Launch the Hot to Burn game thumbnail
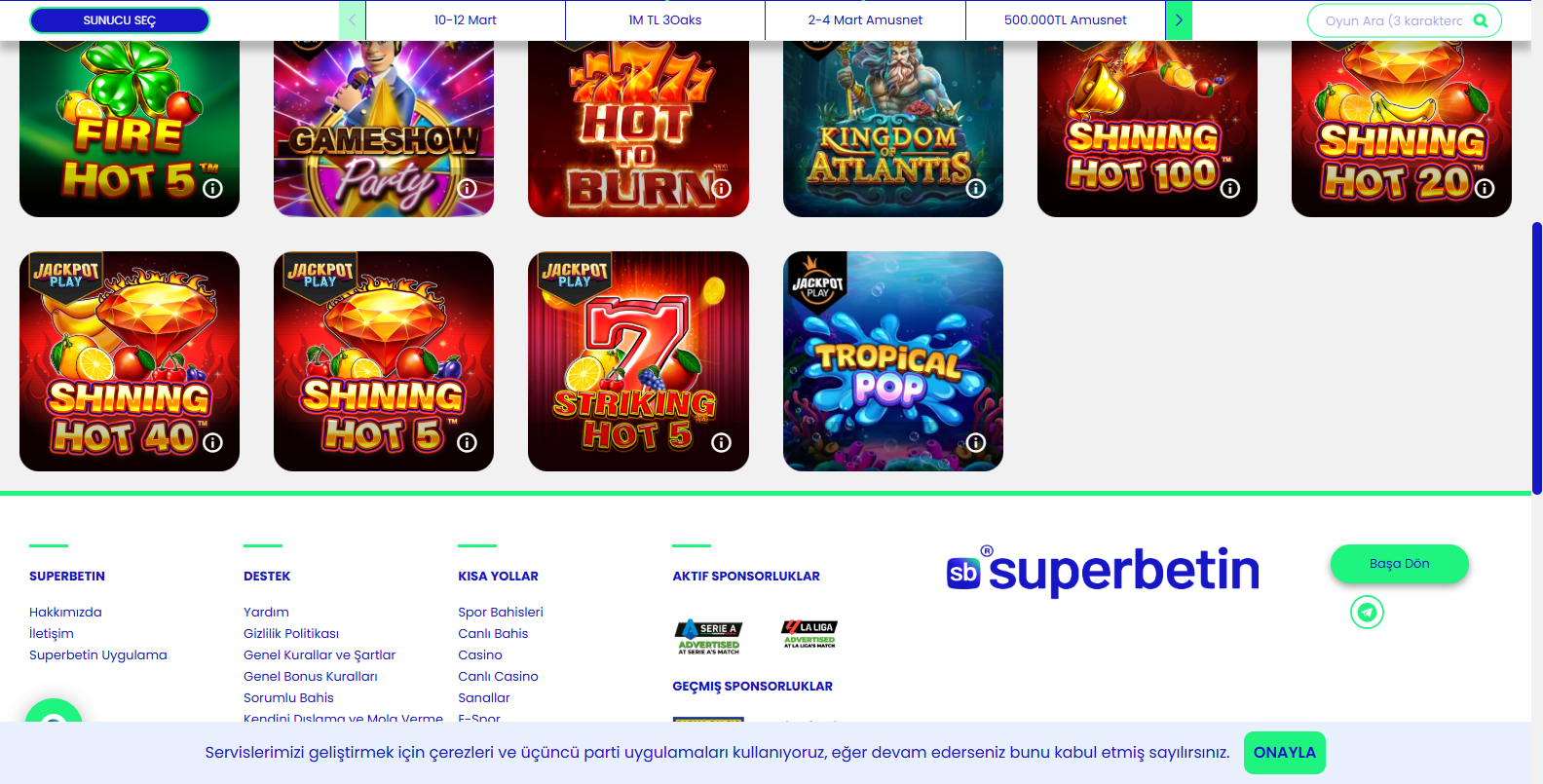The height and width of the screenshot is (784, 1543). tap(638, 129)
